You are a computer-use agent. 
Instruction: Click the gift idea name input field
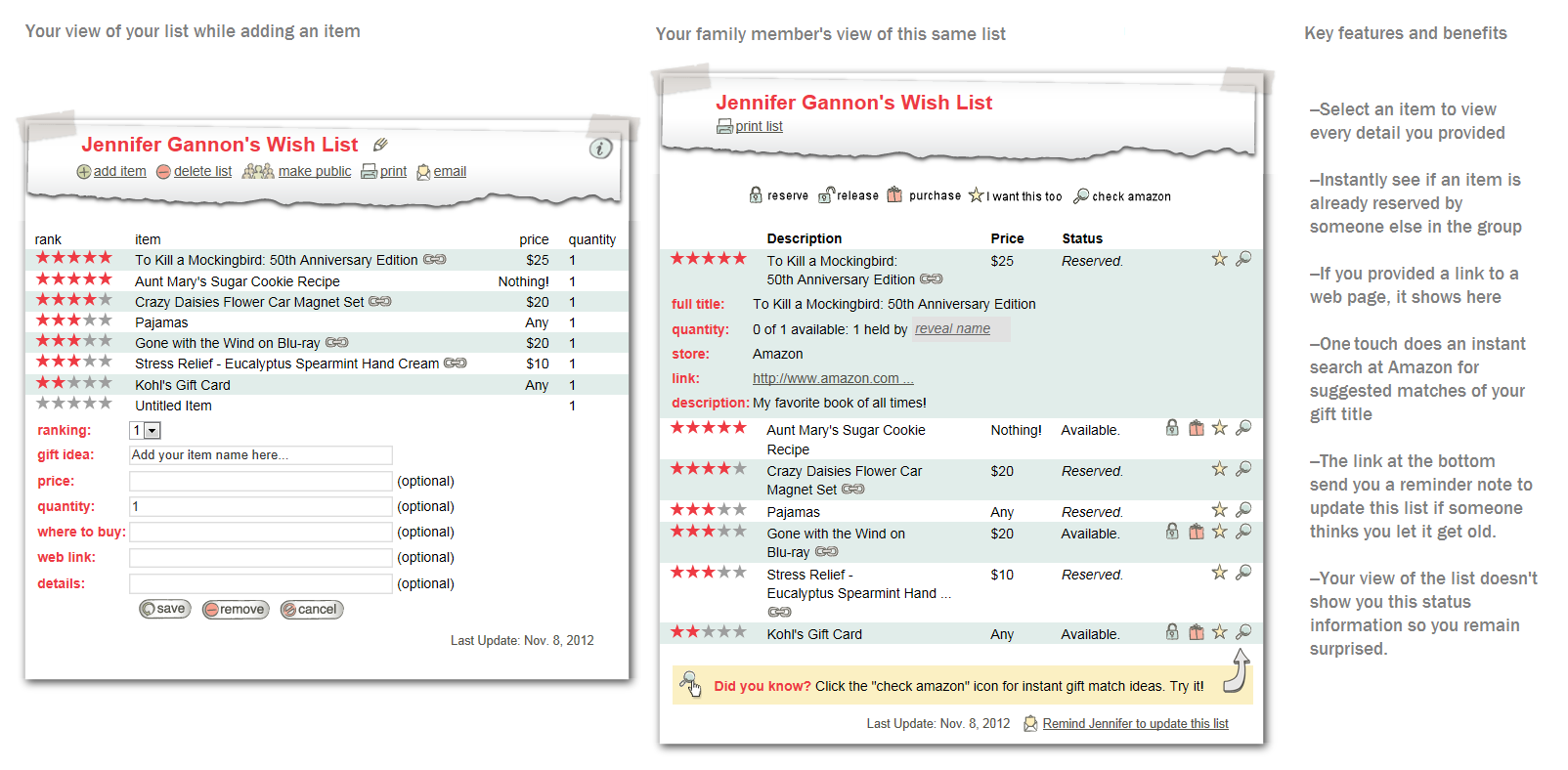[x=261, y=455]
